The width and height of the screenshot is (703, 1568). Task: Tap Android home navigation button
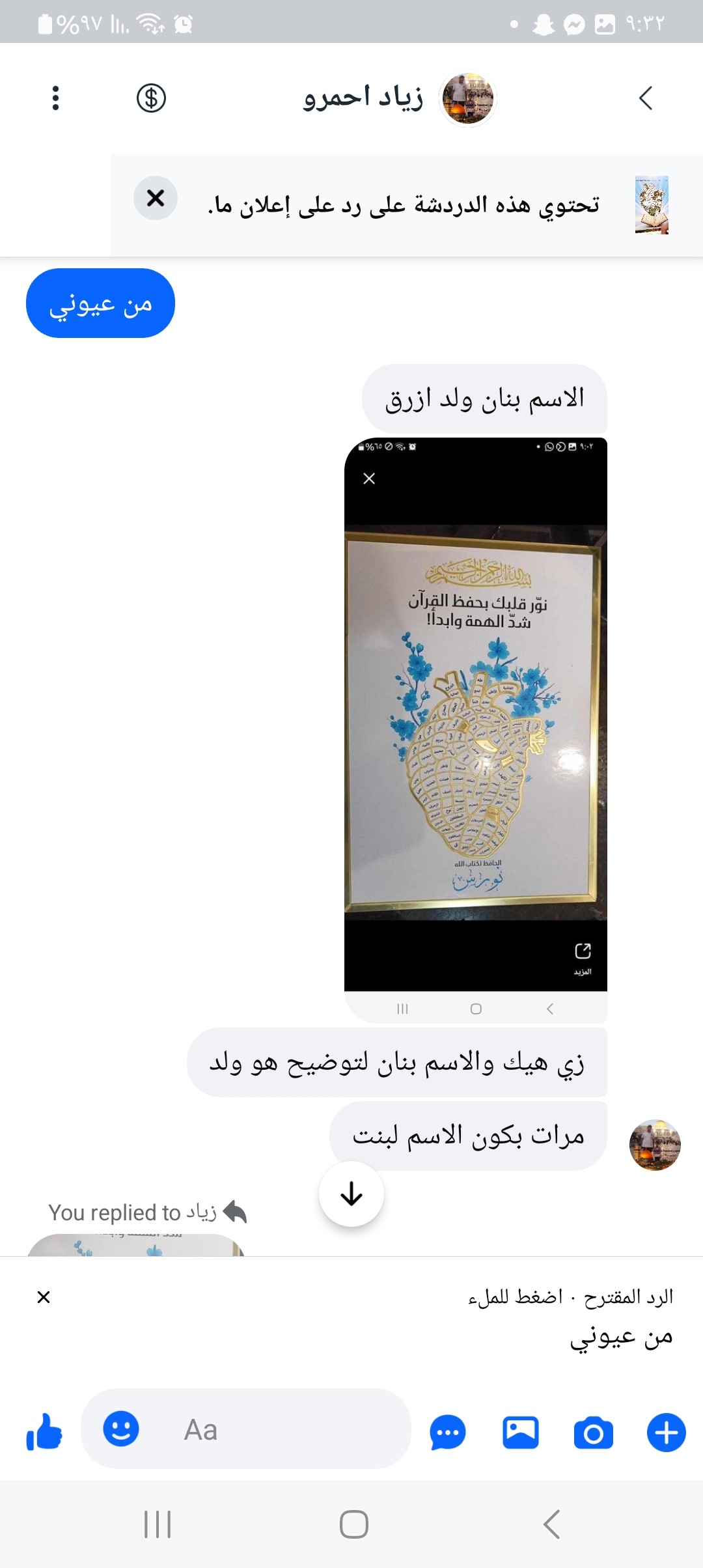354,1524
